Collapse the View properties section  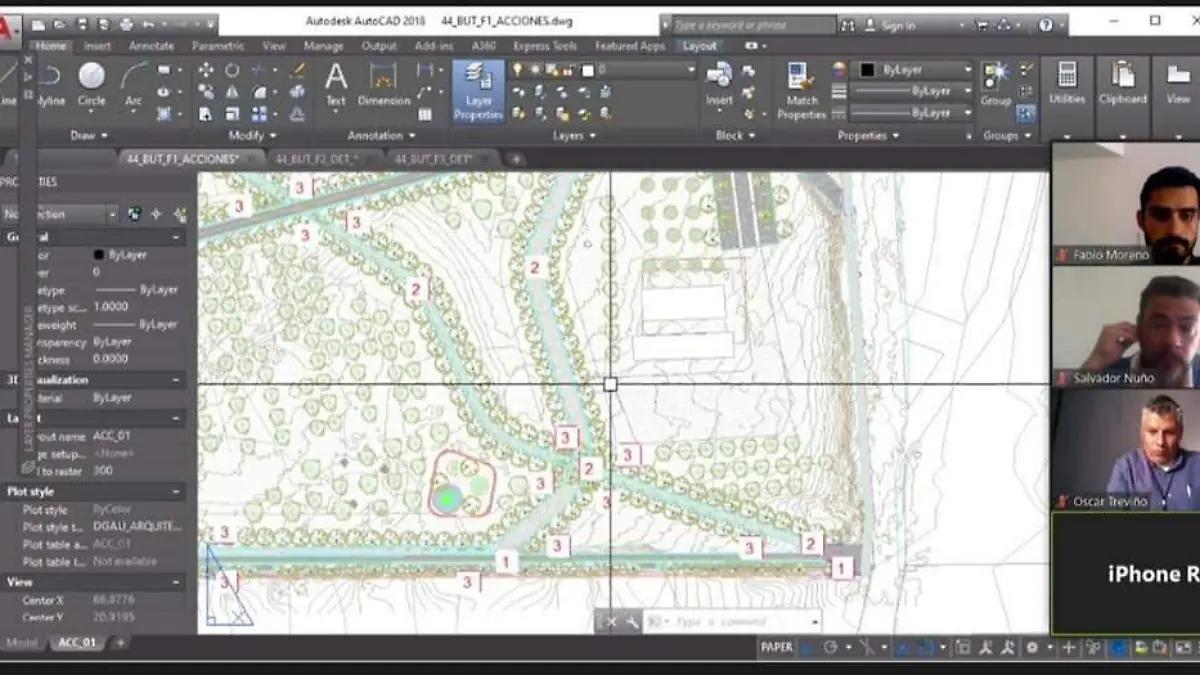(x=177, y=582)
